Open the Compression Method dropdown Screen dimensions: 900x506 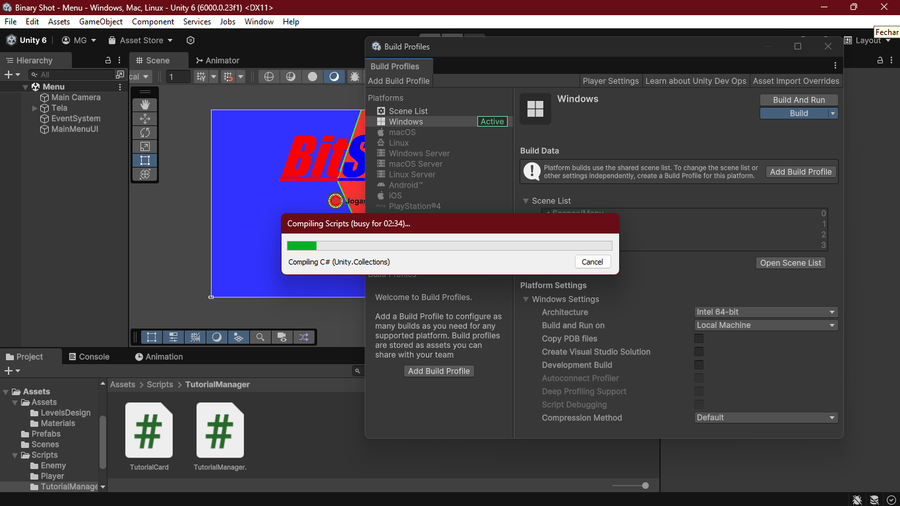pos(766,418)
